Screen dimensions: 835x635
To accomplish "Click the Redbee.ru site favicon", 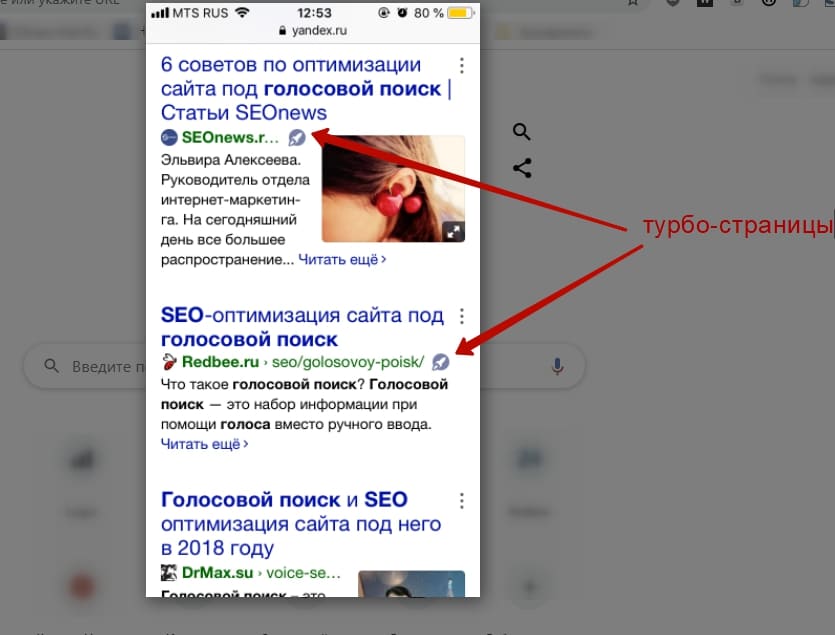I will tap(169, 362).
